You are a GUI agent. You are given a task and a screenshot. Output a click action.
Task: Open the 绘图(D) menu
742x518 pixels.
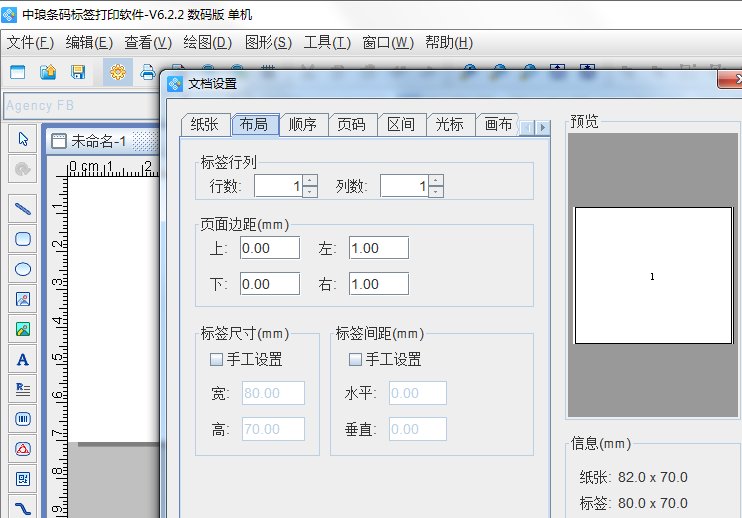208,43
